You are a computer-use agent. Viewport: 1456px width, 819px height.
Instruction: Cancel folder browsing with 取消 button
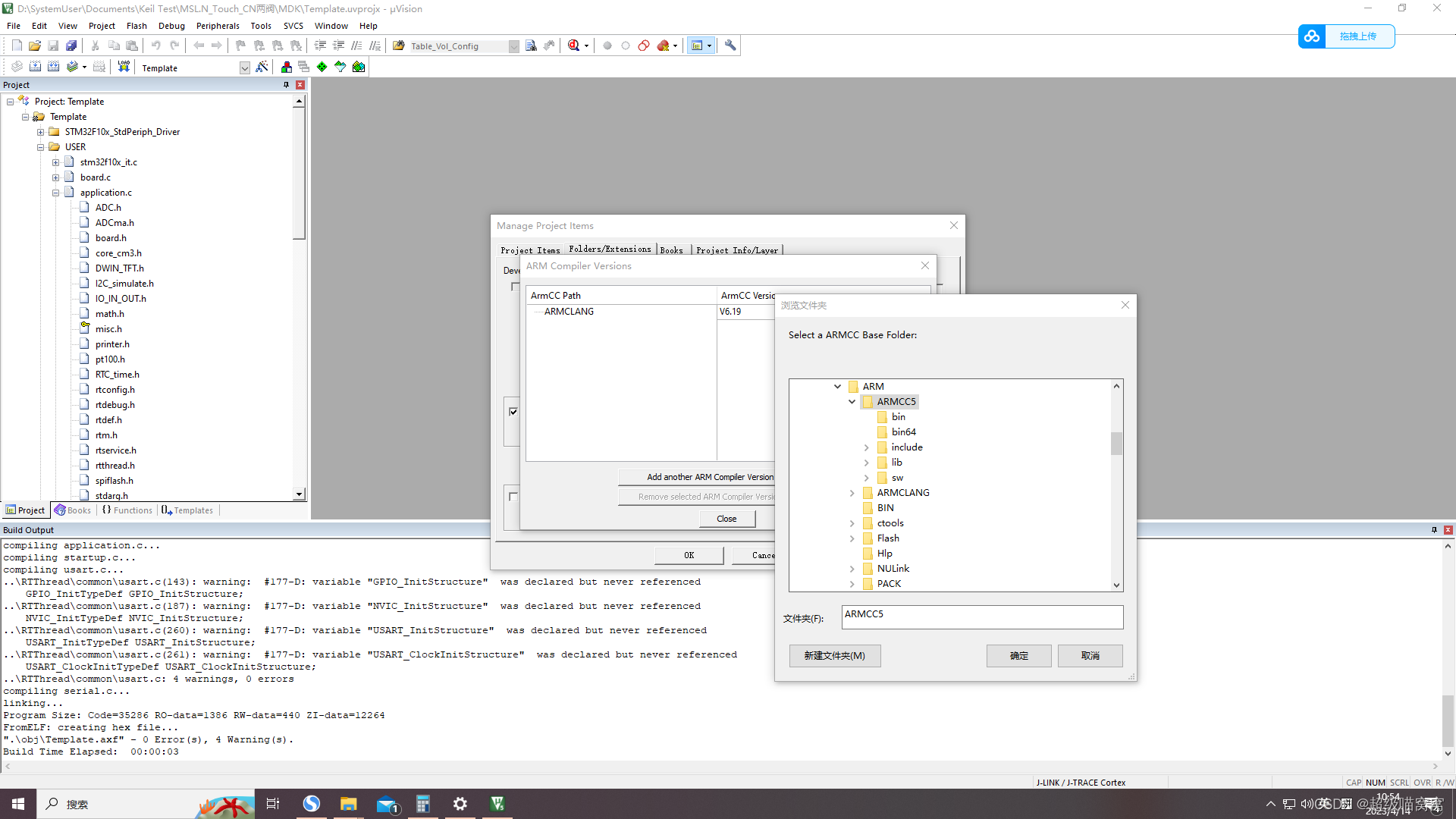pyautogui.click(x=1090, y=656)
